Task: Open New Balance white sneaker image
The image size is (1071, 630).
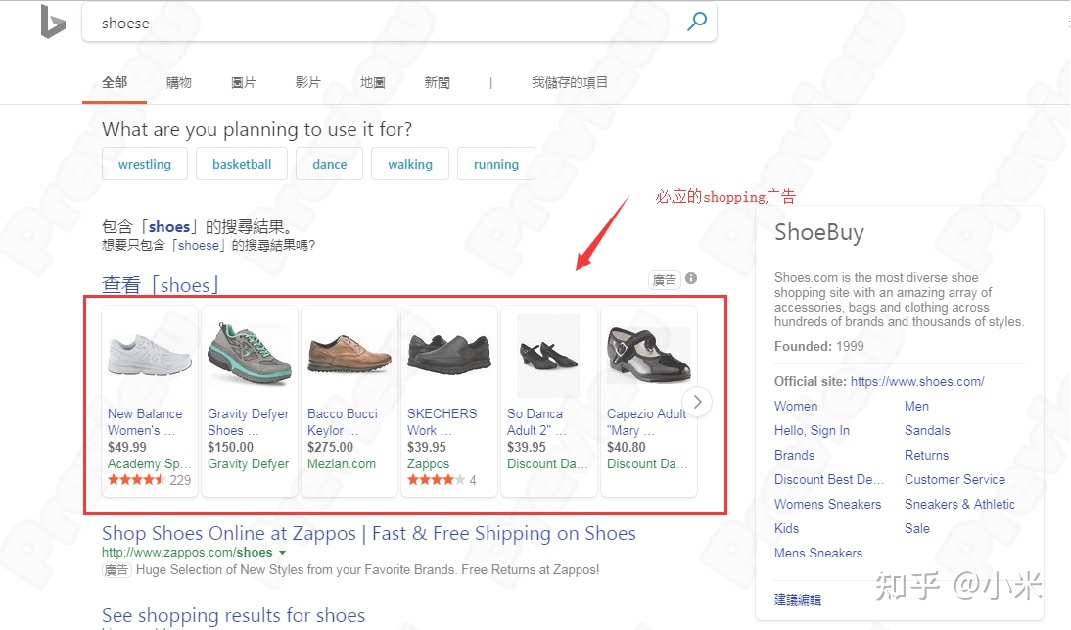Action: point(150,354)
